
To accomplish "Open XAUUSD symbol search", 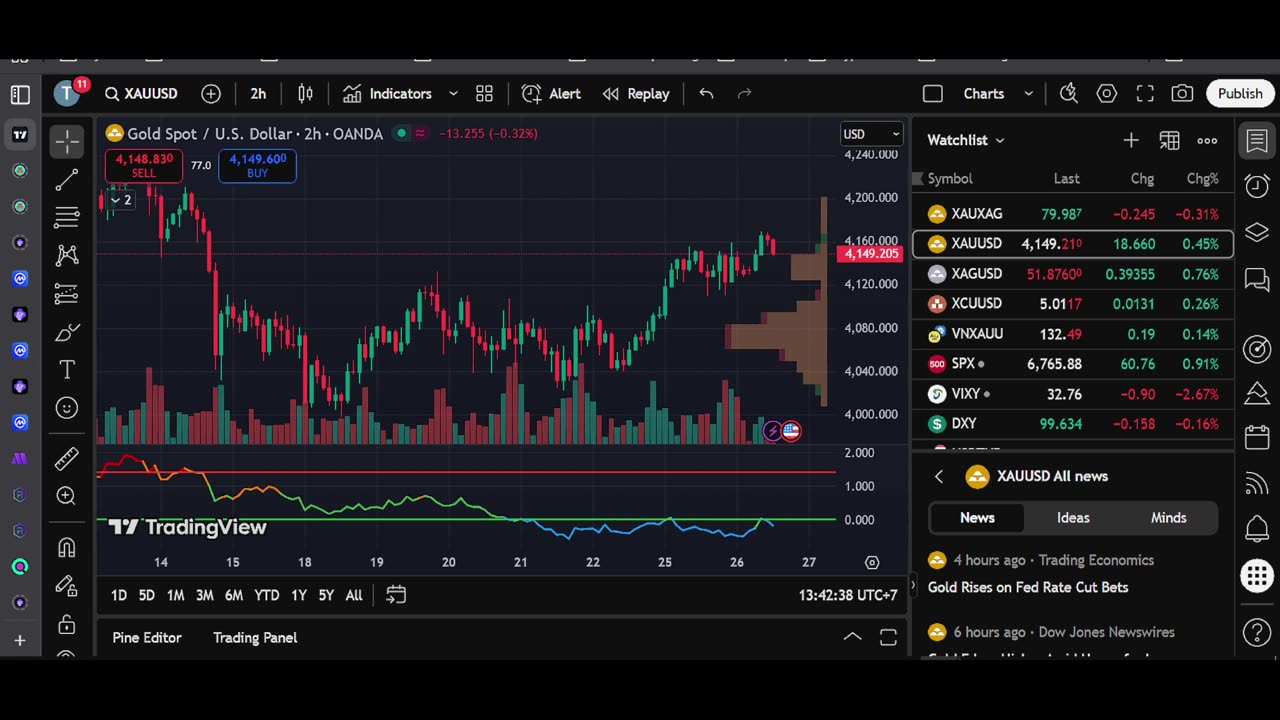I will (x=142, y=94).
